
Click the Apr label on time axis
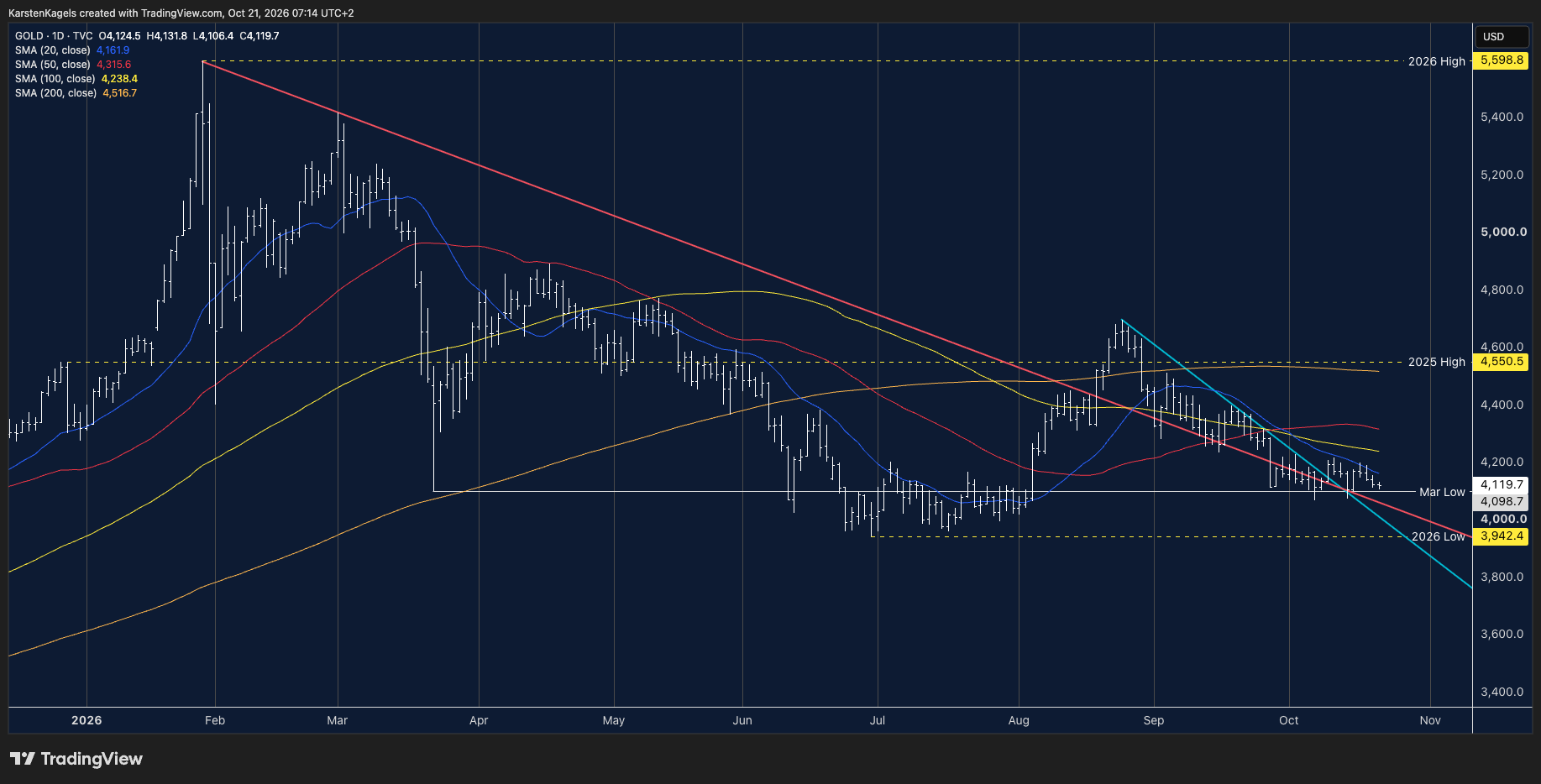[x=479, y=720]
